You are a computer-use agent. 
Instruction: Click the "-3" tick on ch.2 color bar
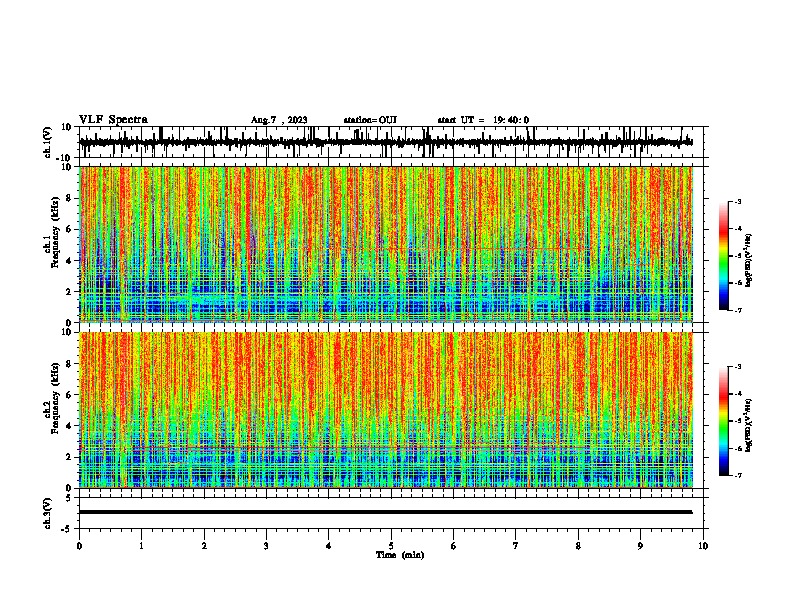click(738, 367)
